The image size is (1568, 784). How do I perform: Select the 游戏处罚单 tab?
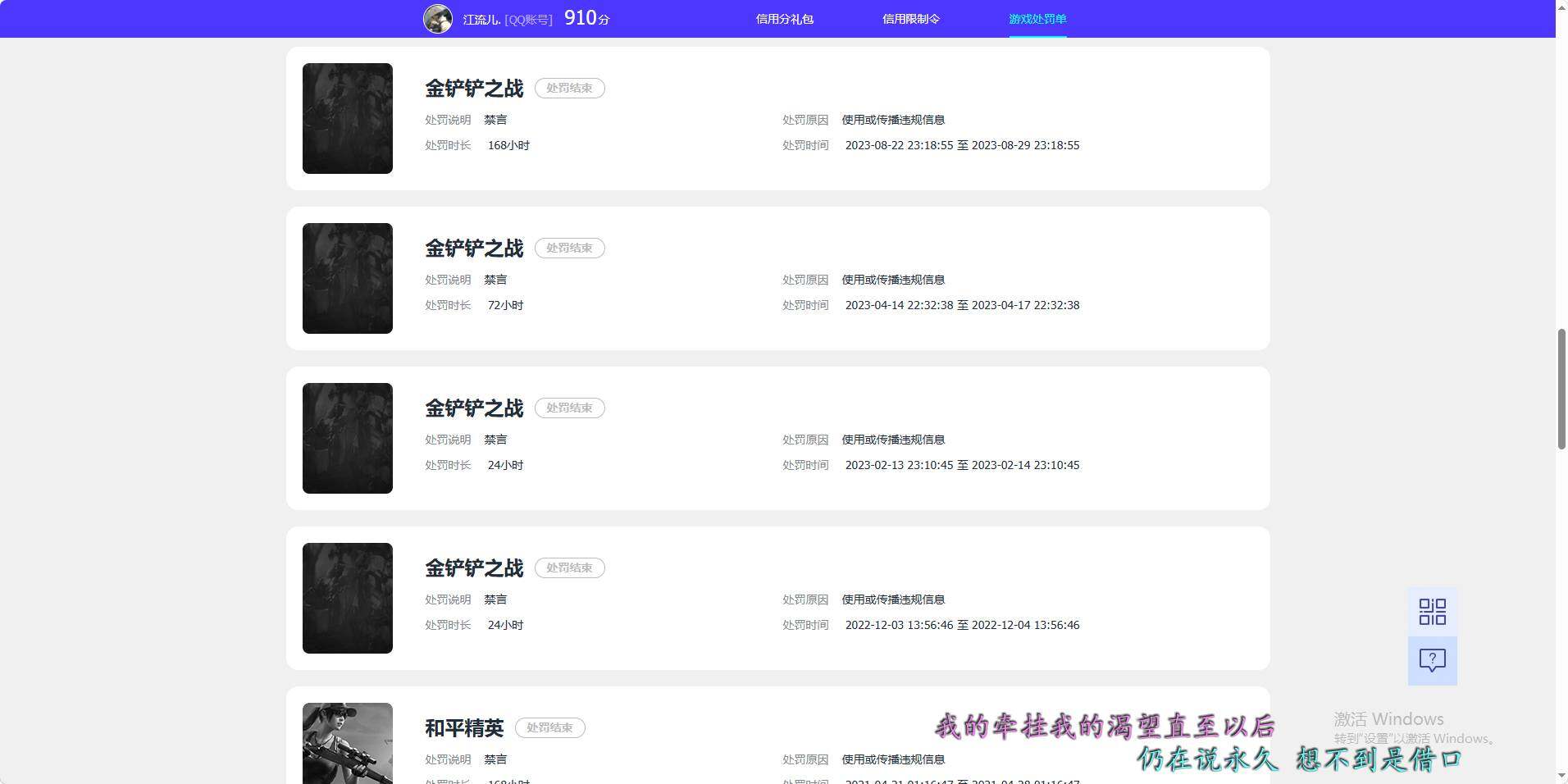click(x=1037, y=19)
